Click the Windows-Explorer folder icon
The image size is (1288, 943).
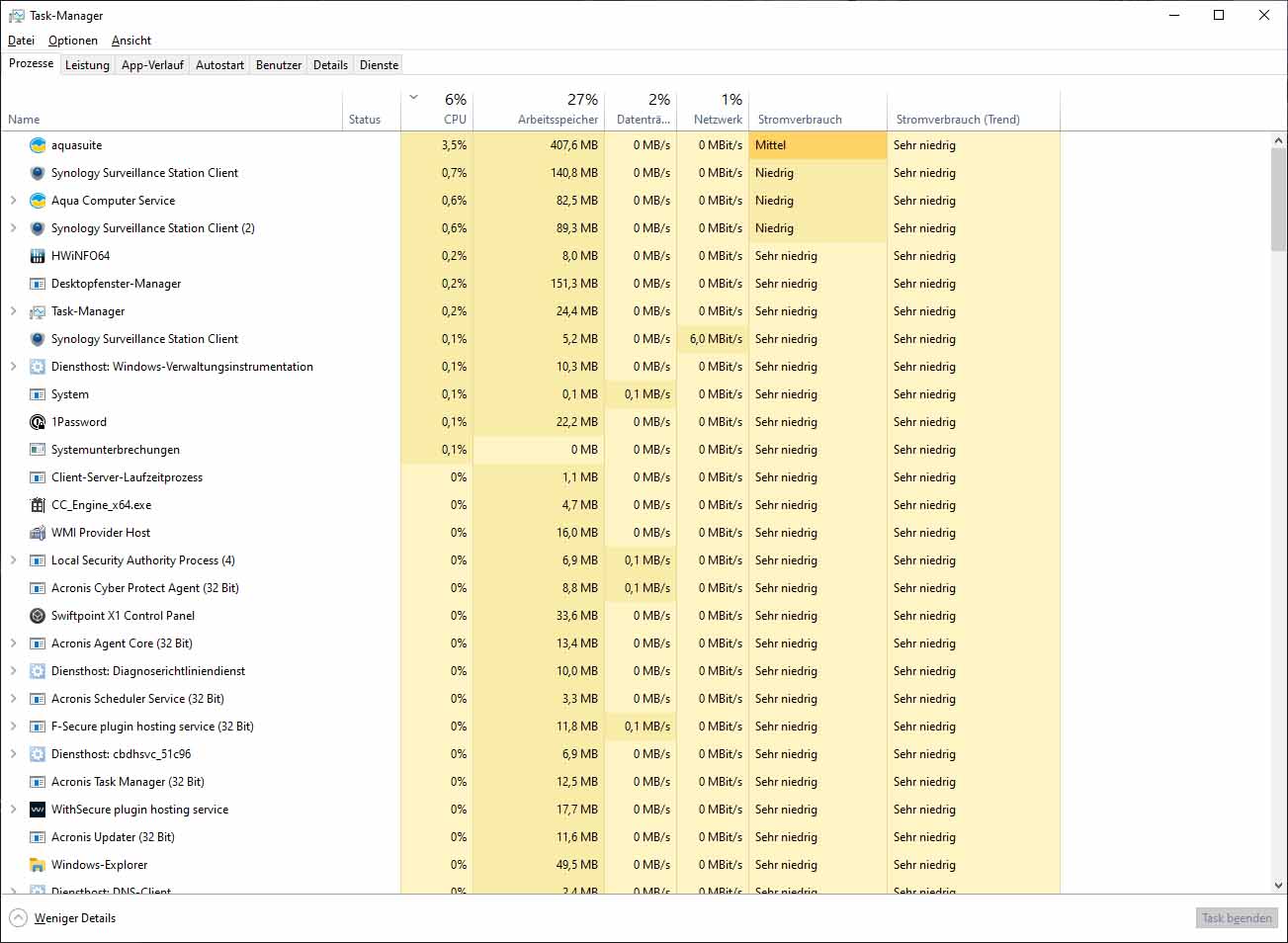point(38,865)
